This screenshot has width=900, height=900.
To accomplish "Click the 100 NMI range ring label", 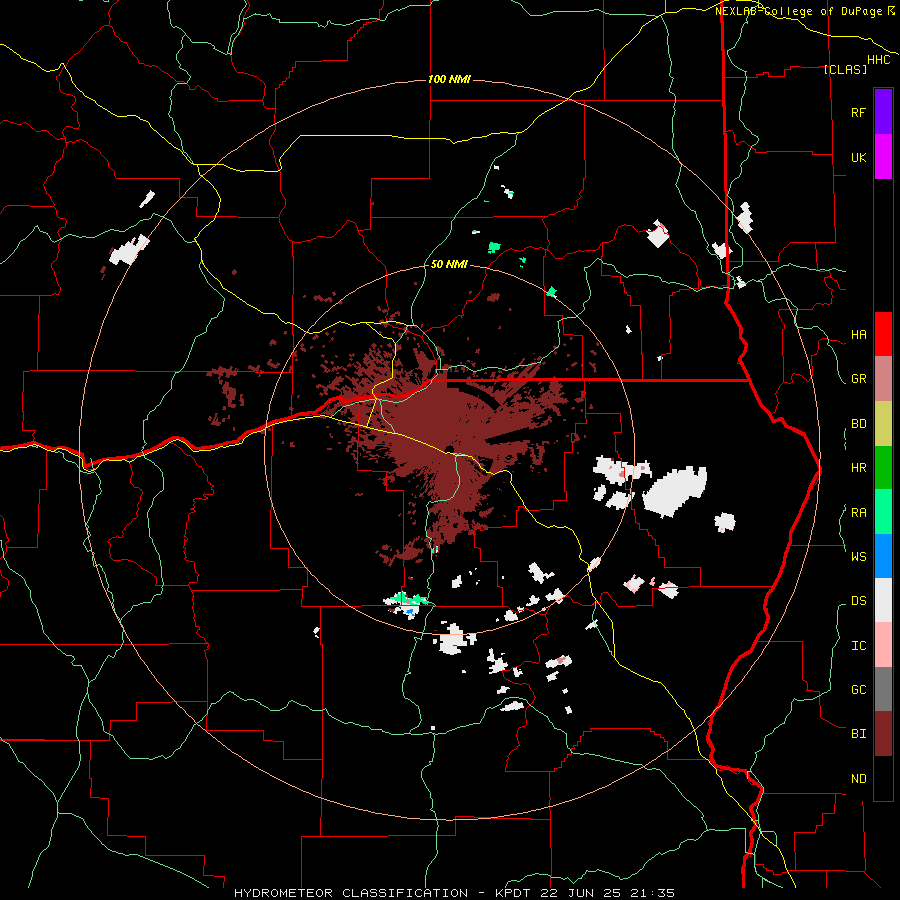I will (449, 79).
